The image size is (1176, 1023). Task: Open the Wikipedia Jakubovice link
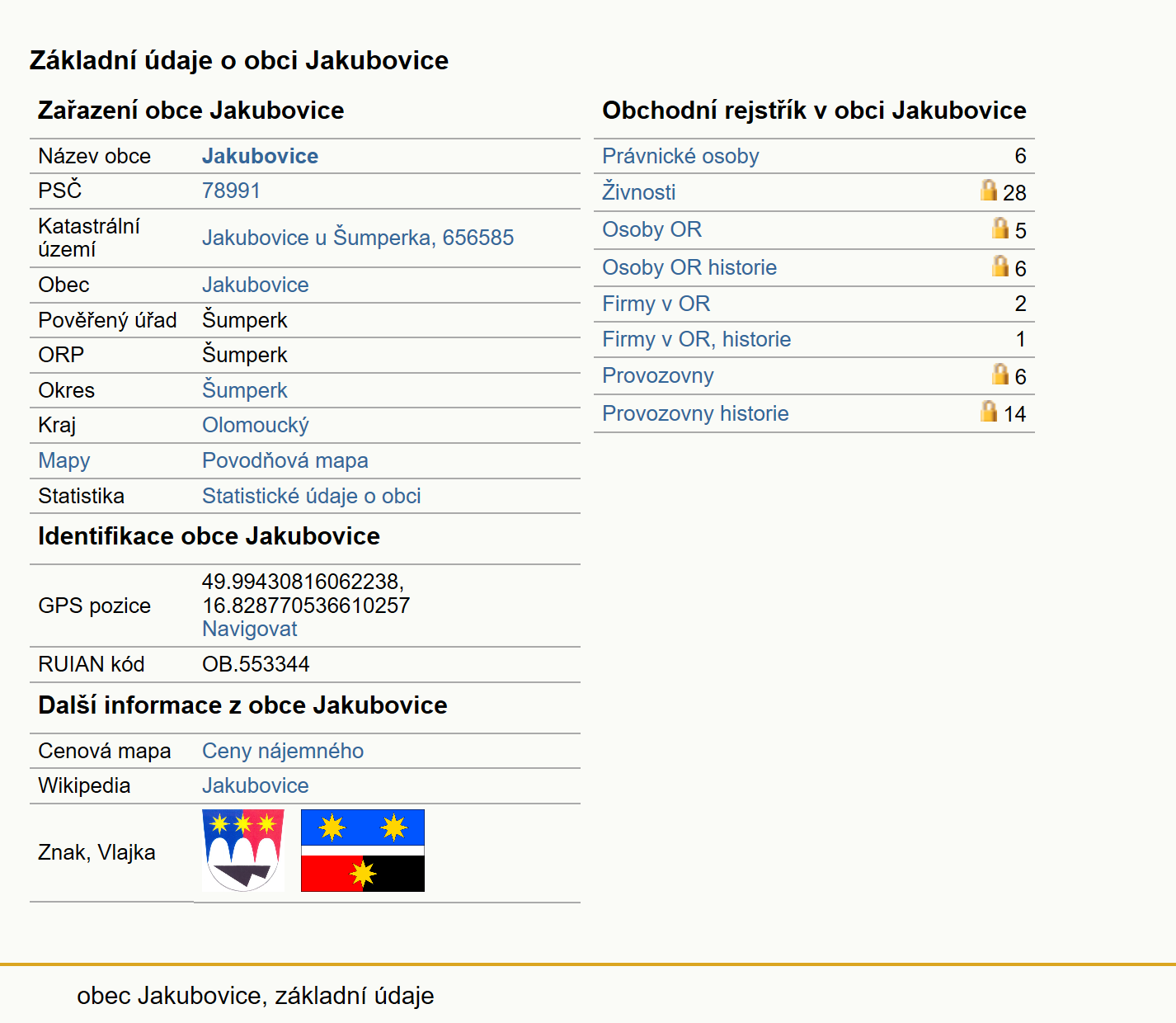(x=256, y=785)
